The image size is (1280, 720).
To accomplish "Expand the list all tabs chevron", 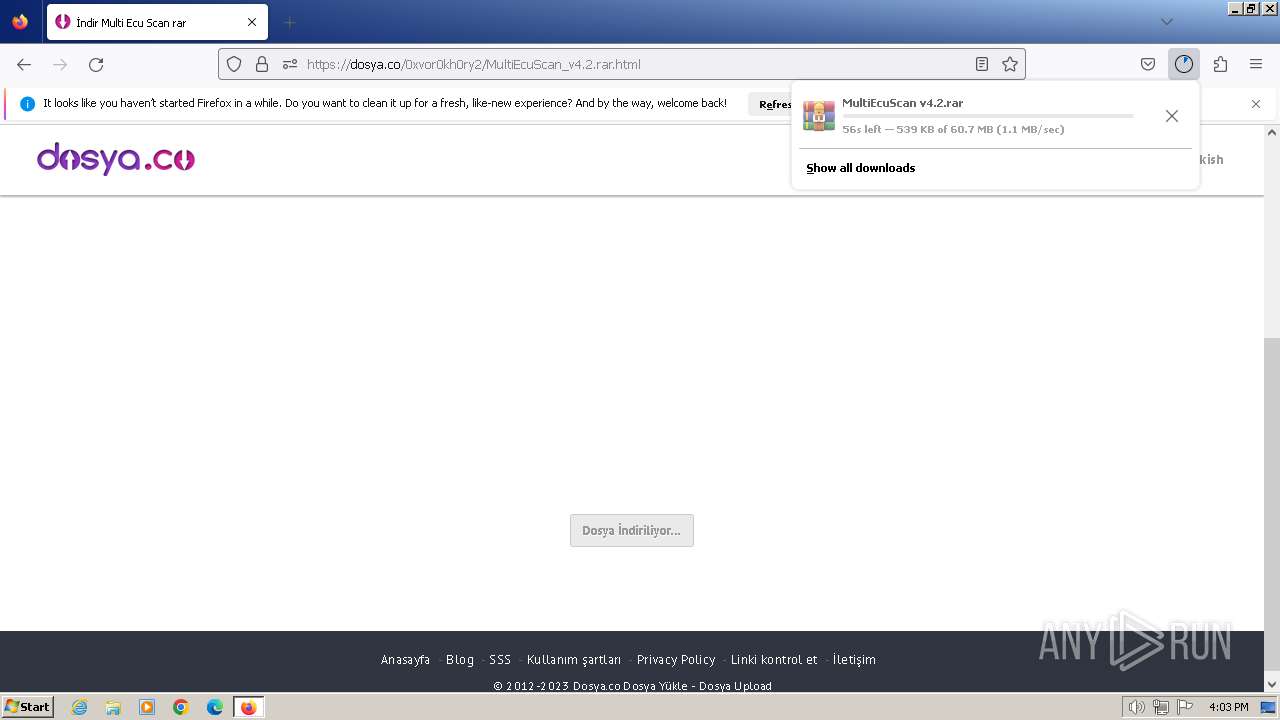I will [x=1166, y=22].
